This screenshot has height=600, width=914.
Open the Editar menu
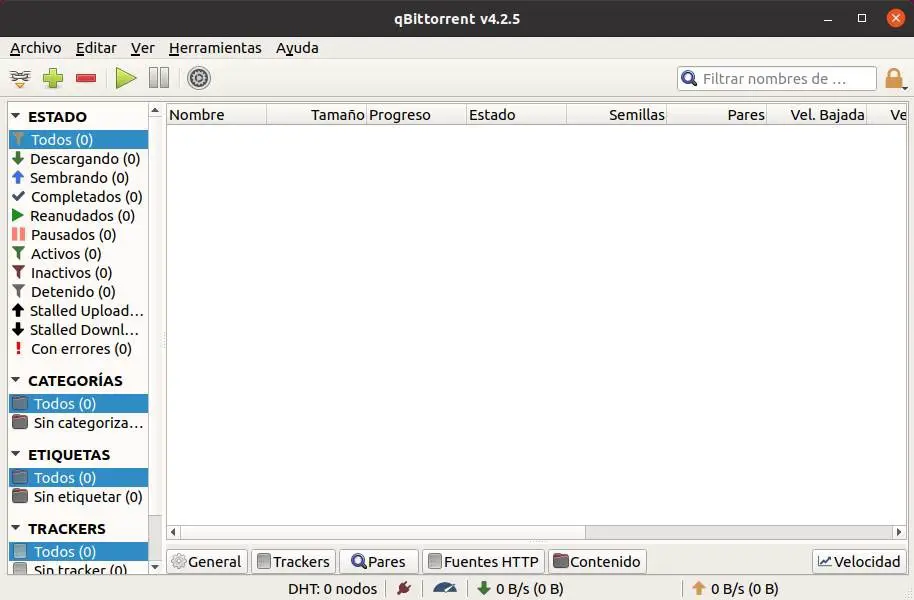(x=96, y=48)
